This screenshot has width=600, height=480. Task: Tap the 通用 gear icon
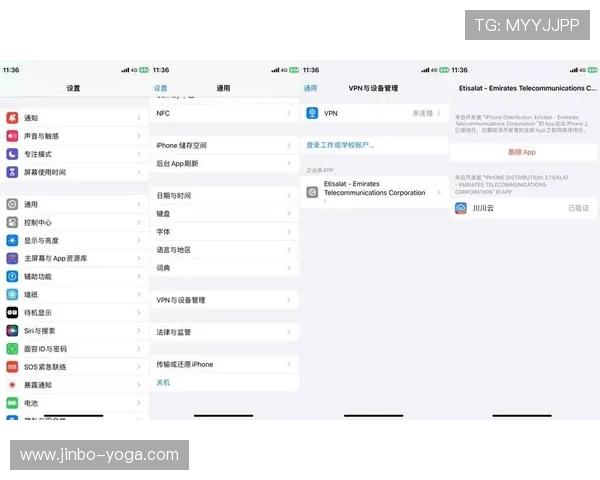(x=12, y=204)
